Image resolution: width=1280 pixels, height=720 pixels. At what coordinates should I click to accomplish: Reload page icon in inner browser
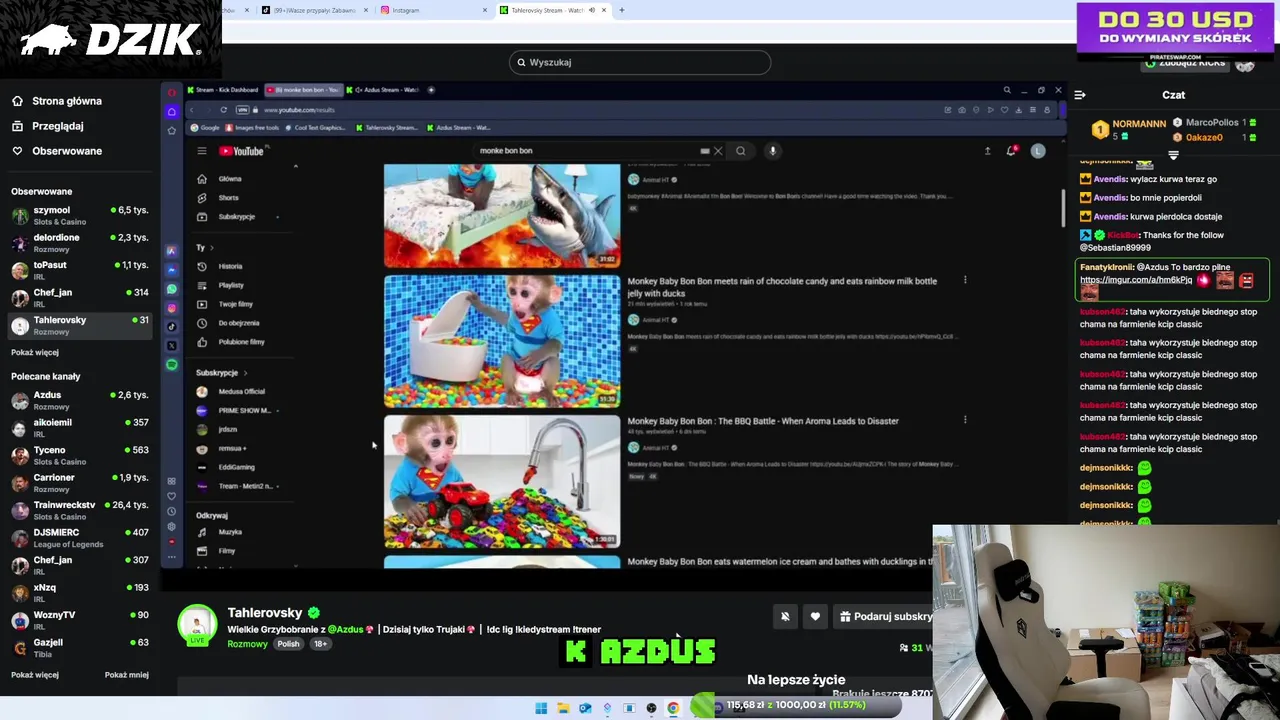pyautogui.click(x=223, y=110)
